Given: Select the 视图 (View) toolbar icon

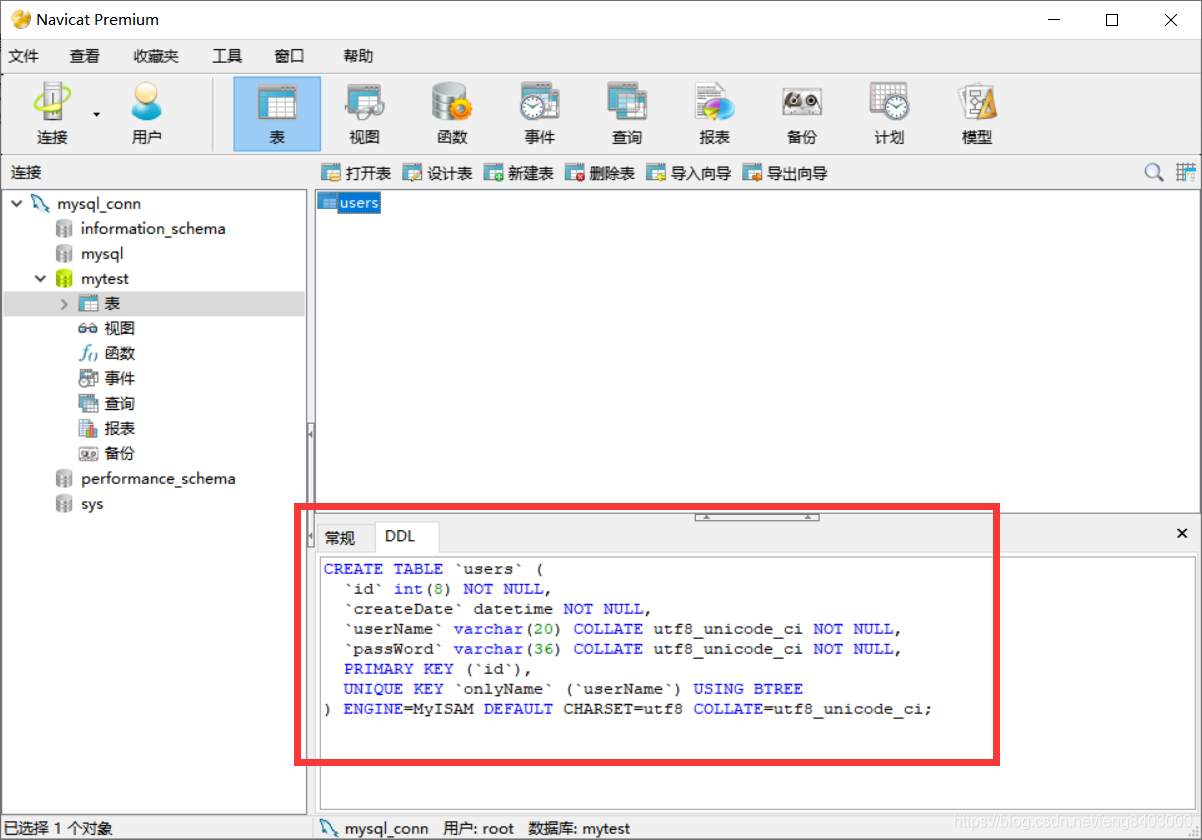Looking at the screenshot, I should [364, 113].
